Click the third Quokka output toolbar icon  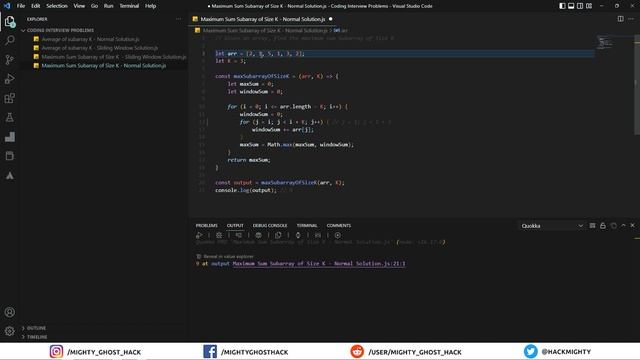(239, 235)
